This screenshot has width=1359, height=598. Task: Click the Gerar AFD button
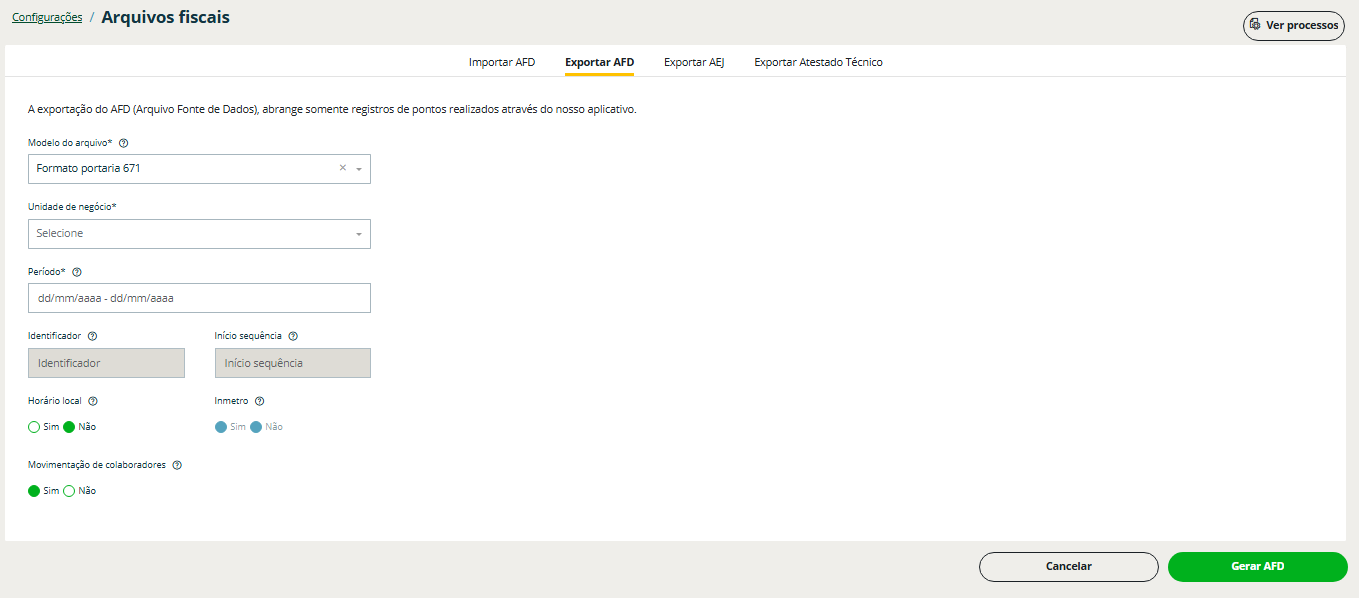[x=1257, y=566]
